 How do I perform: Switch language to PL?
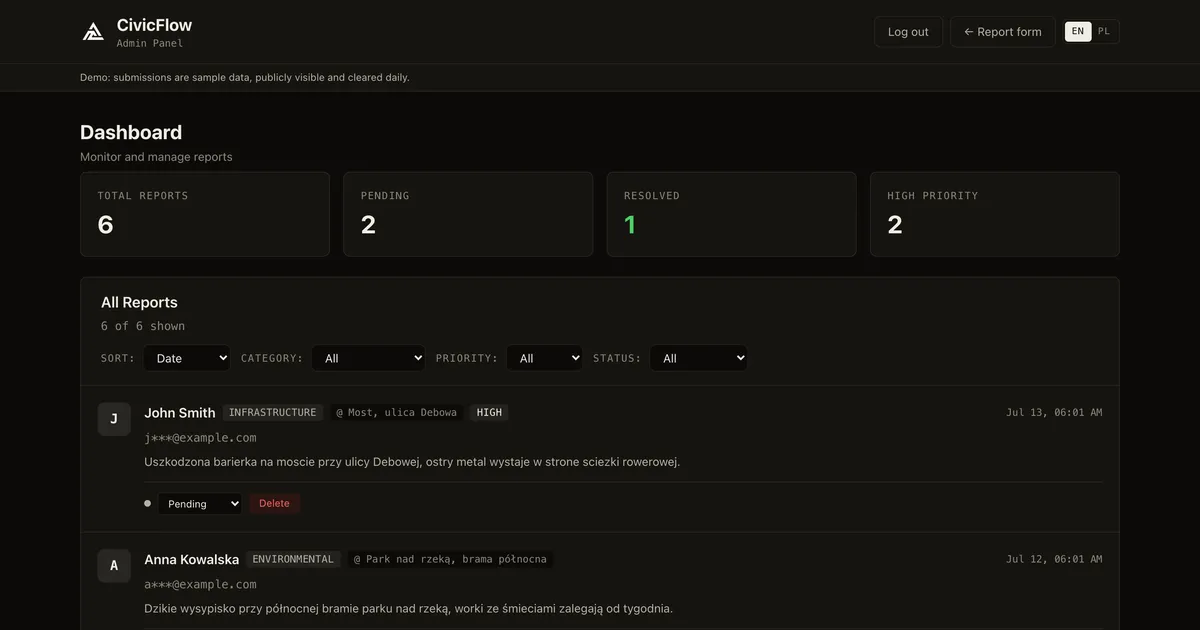[x=1104, y=32]
